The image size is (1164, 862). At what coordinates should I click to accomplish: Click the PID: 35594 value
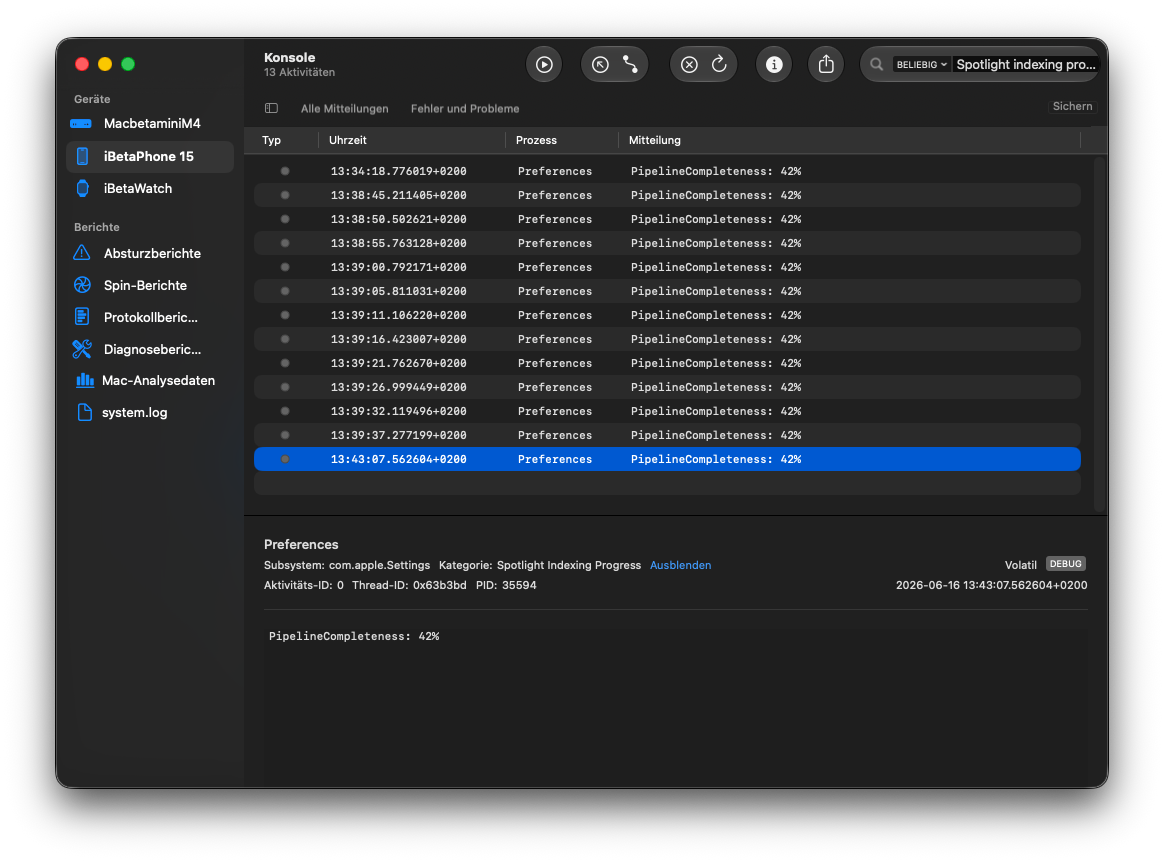pos(506,585)
